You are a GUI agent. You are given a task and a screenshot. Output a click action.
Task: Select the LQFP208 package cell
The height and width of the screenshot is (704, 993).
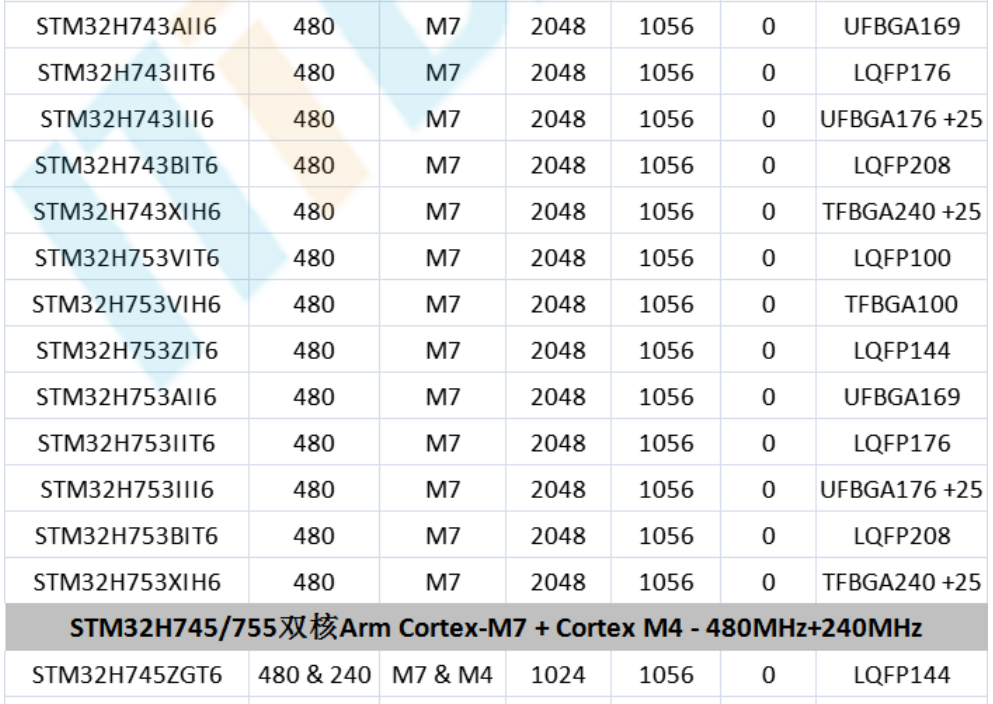884,162
